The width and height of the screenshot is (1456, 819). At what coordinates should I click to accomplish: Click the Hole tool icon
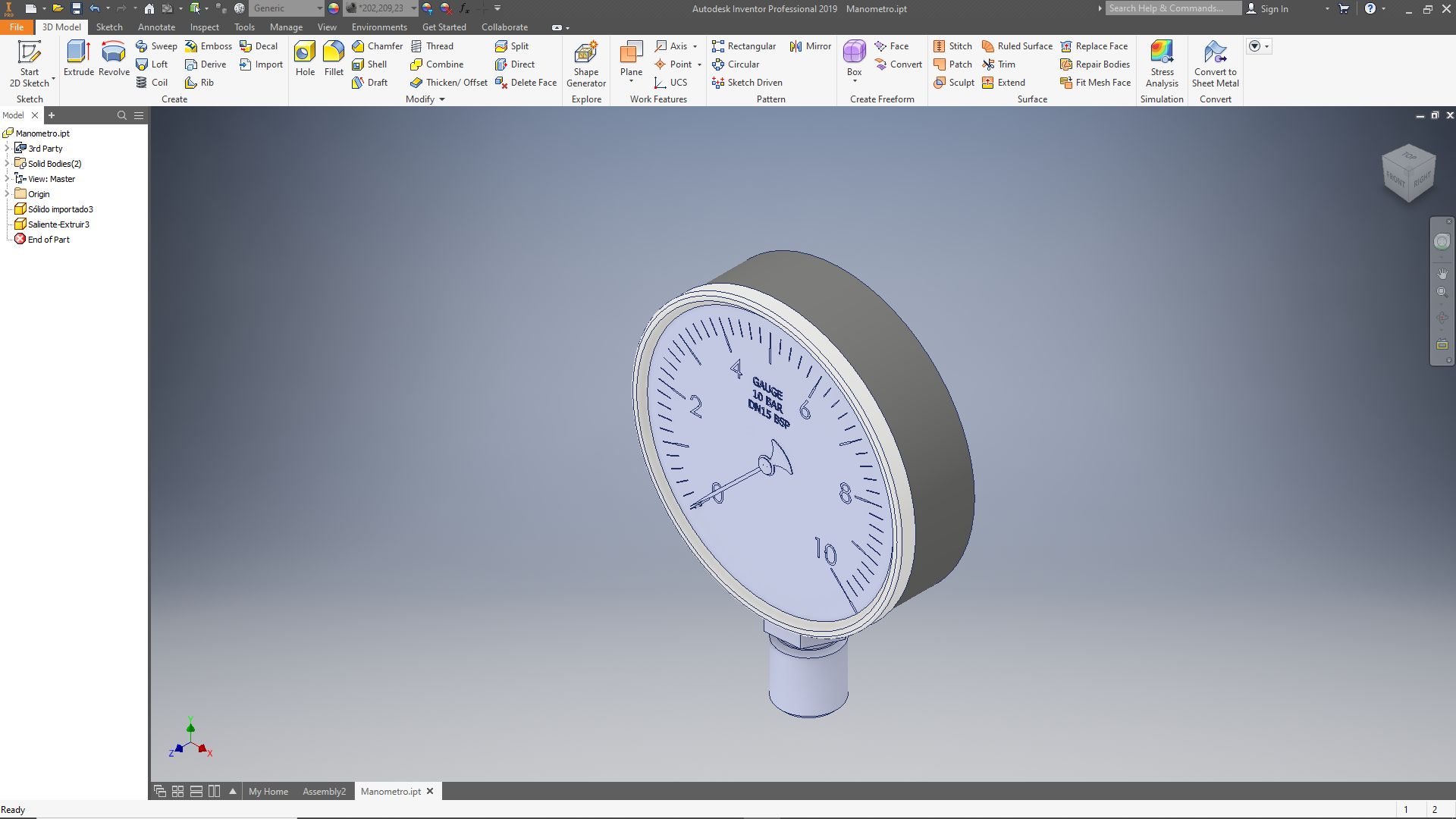coord(305,52)
